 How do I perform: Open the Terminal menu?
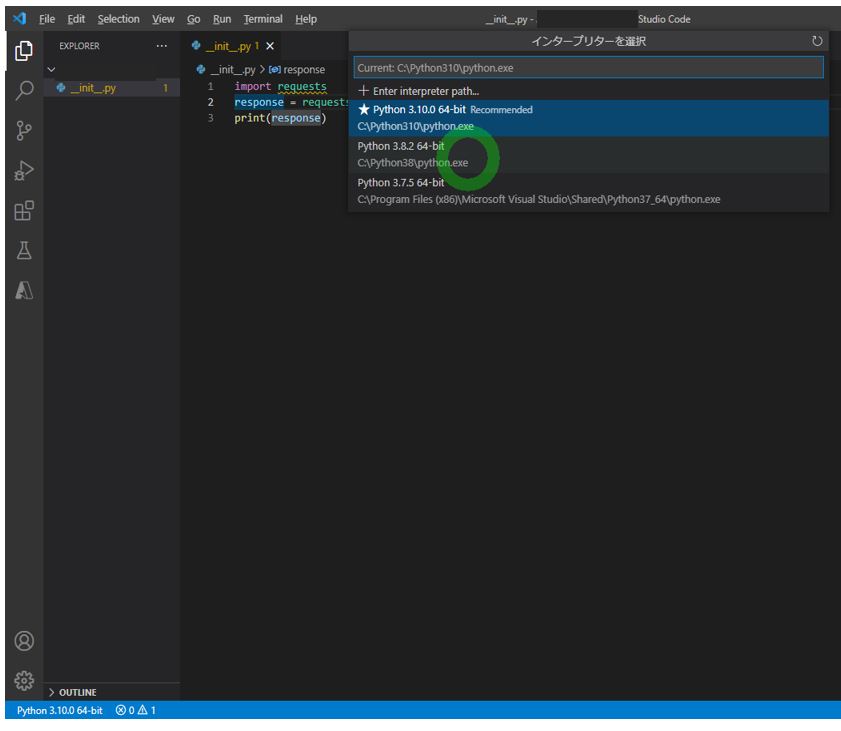tap(262, 18)
